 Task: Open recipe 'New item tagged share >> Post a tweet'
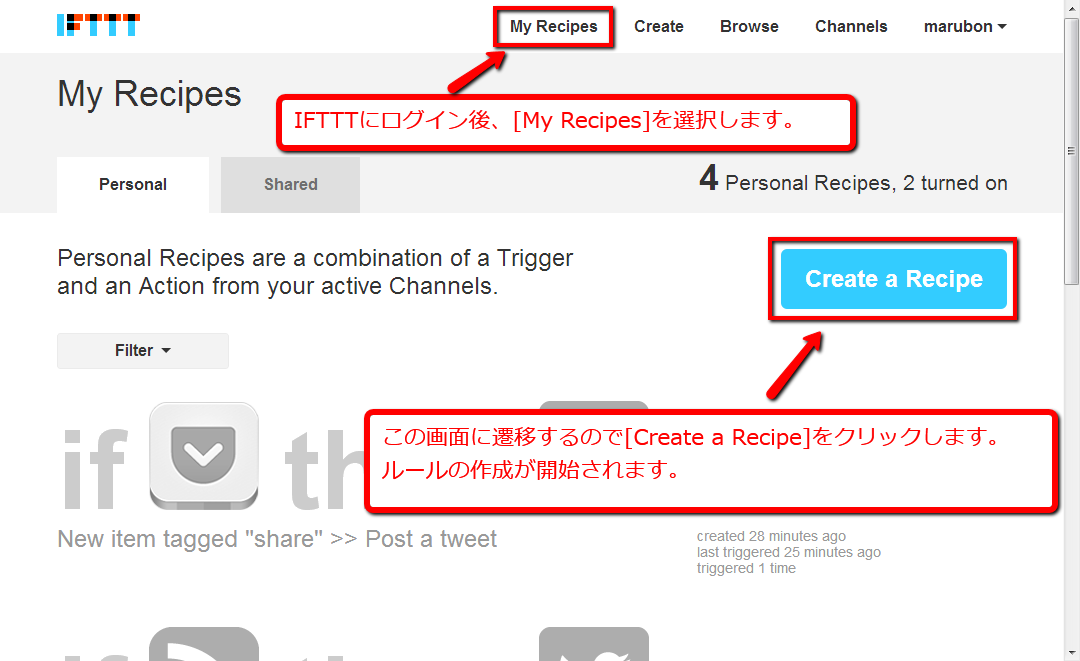[x=277, y=539]
